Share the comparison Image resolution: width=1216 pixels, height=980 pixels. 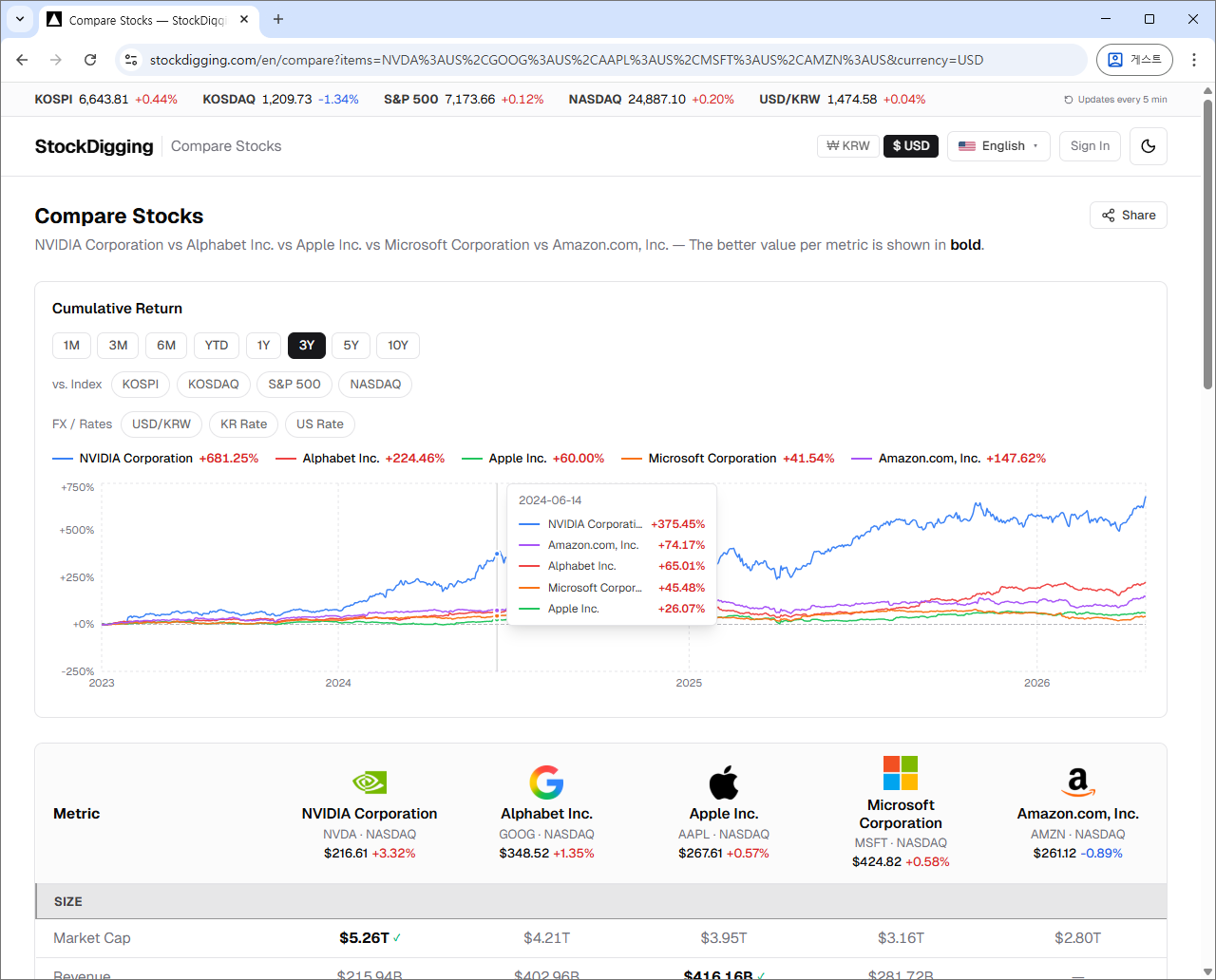pos(1129,216)
